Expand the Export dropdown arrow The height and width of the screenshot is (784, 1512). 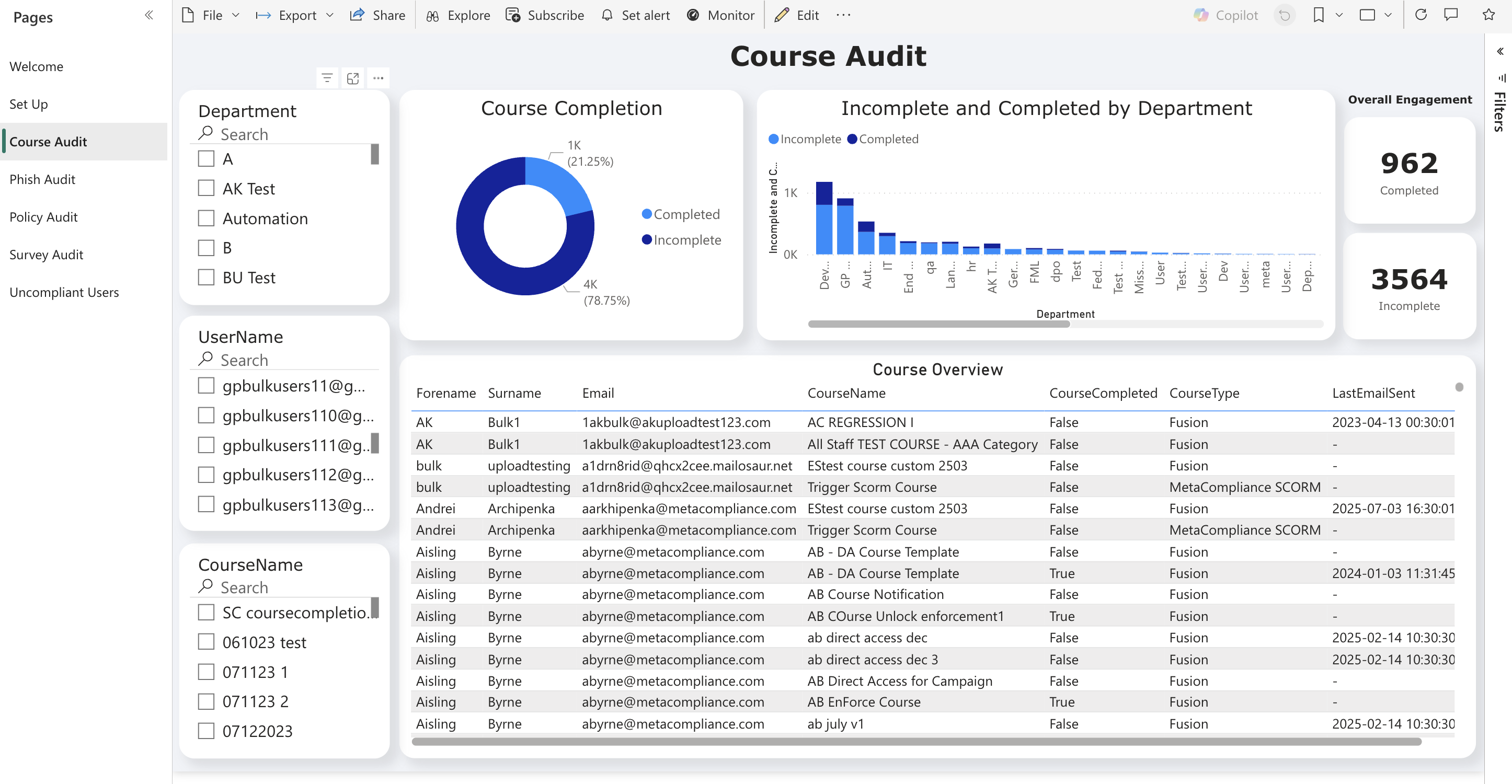[330, 15]
